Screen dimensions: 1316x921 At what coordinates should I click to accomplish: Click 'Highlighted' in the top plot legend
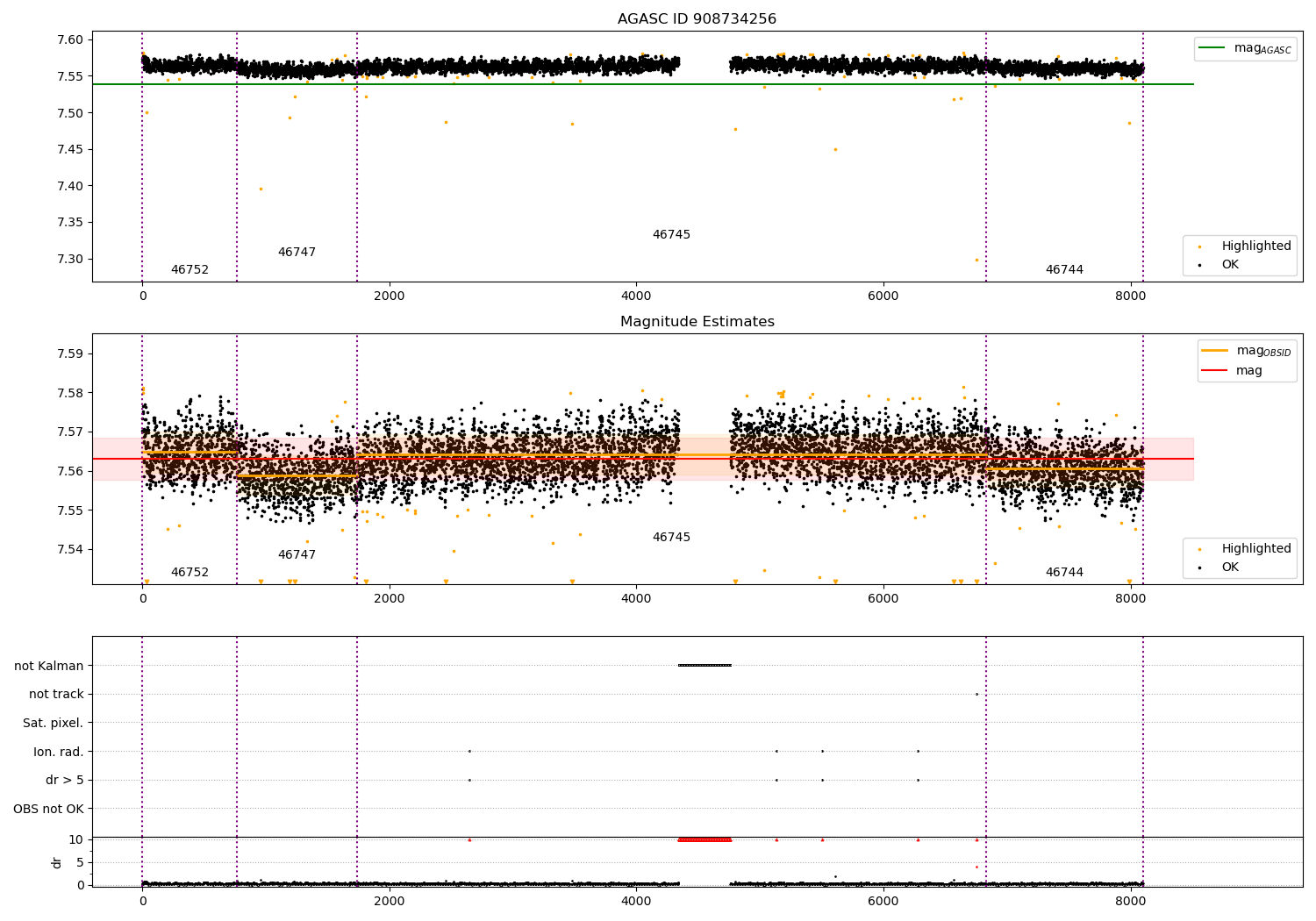pyautogui.click(x=1256, y=246)
